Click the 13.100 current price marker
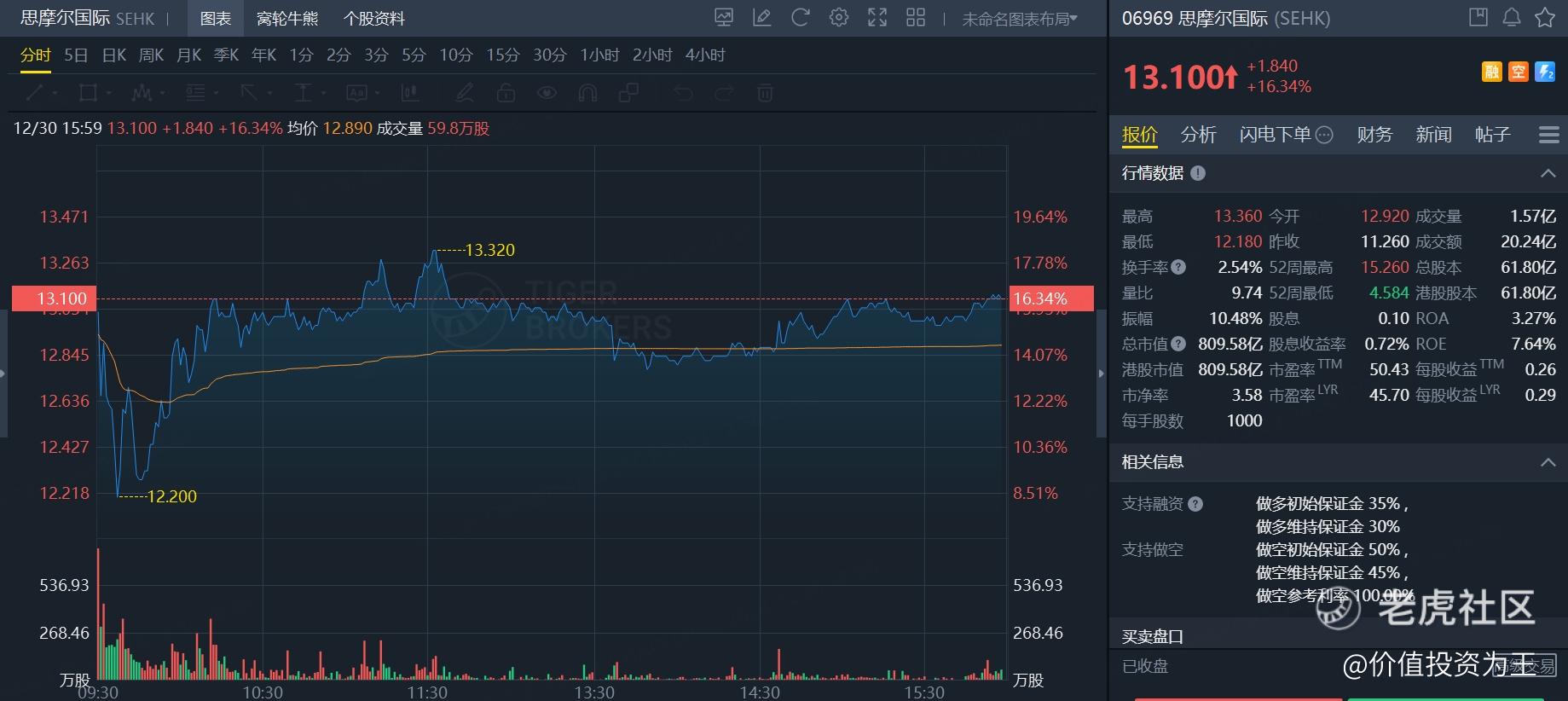This screenshot has width=1568, height=701. pyautogui.click(x=51, y=298)
